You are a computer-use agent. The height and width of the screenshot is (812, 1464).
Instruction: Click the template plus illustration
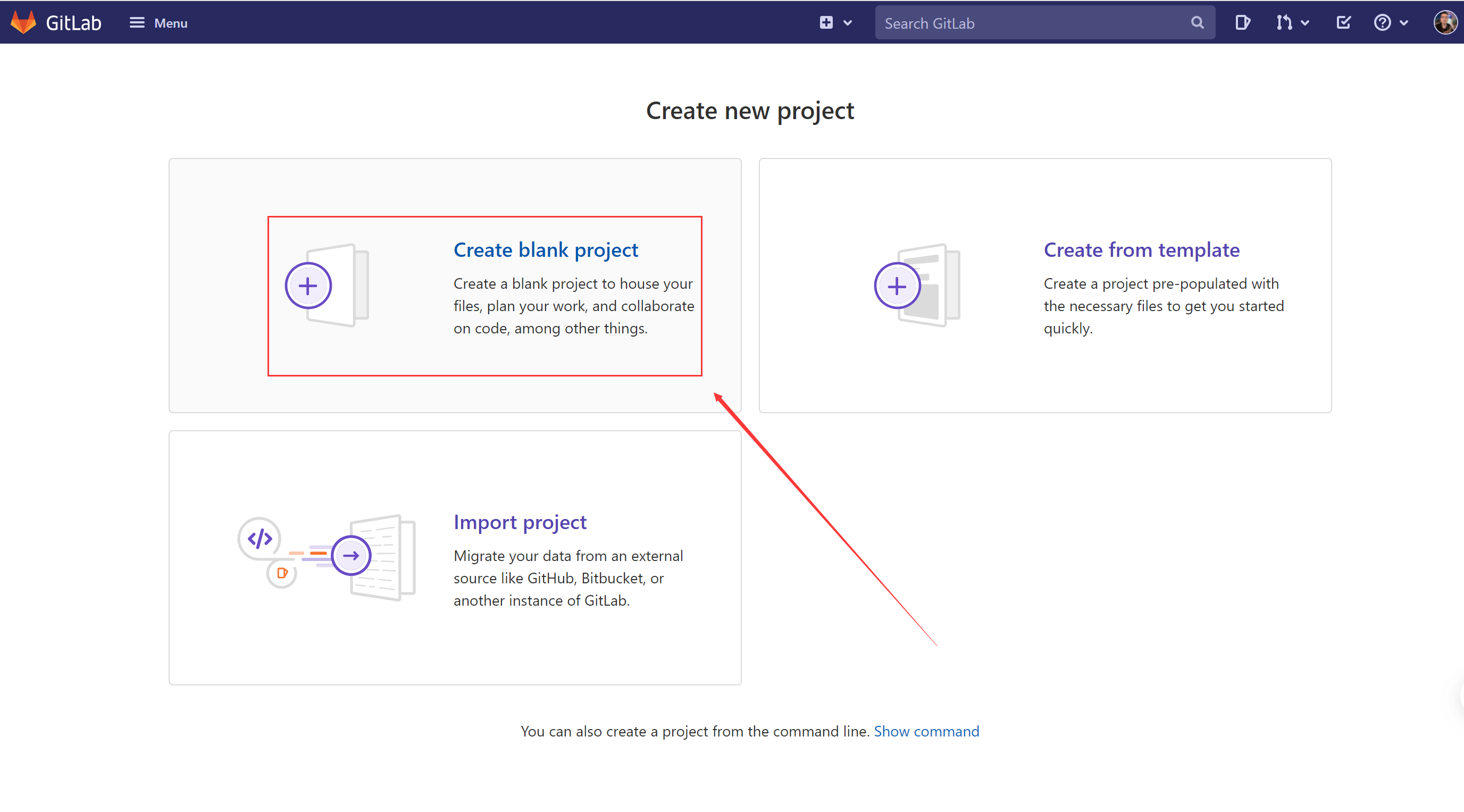pos(897,286)
